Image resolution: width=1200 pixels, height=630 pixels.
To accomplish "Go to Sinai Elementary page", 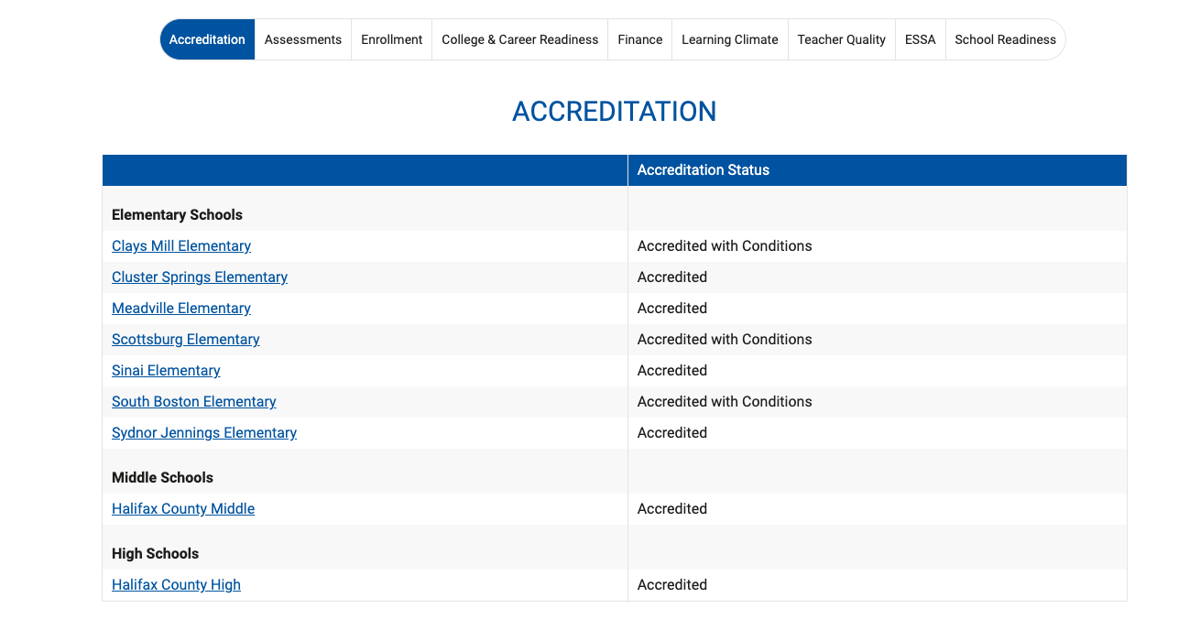I will click(x=166, y=370).
